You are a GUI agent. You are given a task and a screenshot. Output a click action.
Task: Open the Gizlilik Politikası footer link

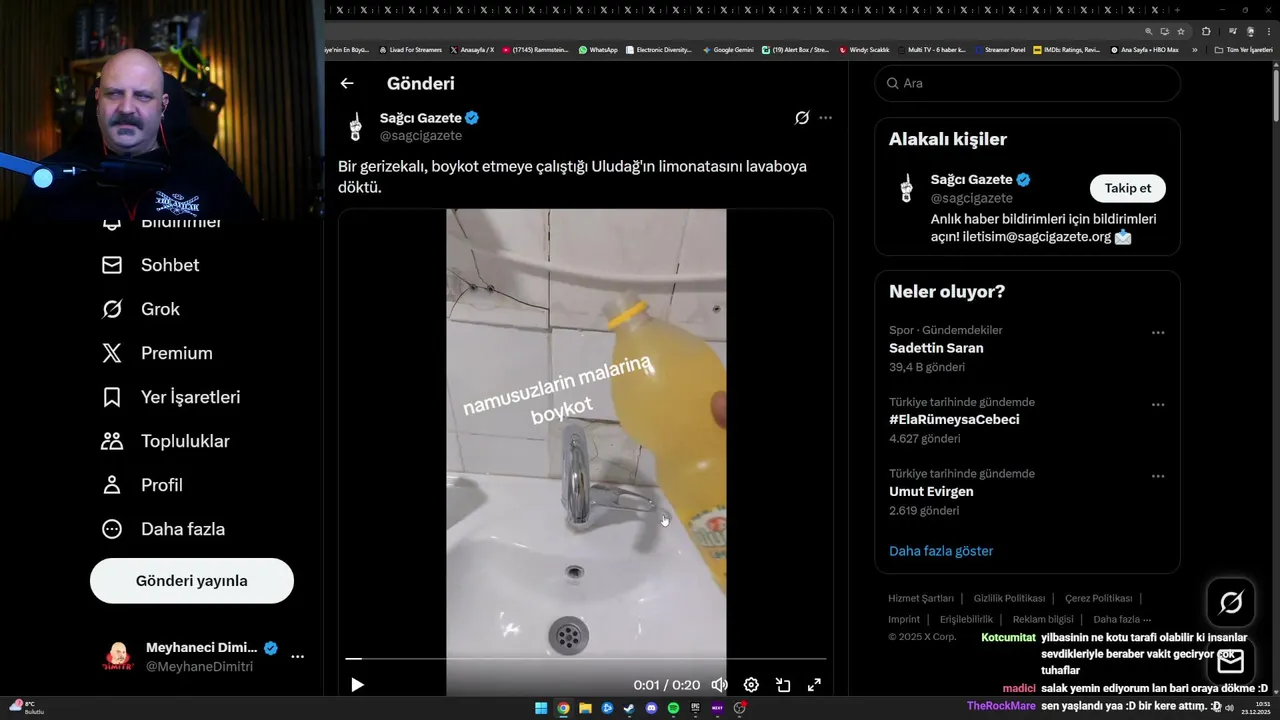[x=1009, y=598]
